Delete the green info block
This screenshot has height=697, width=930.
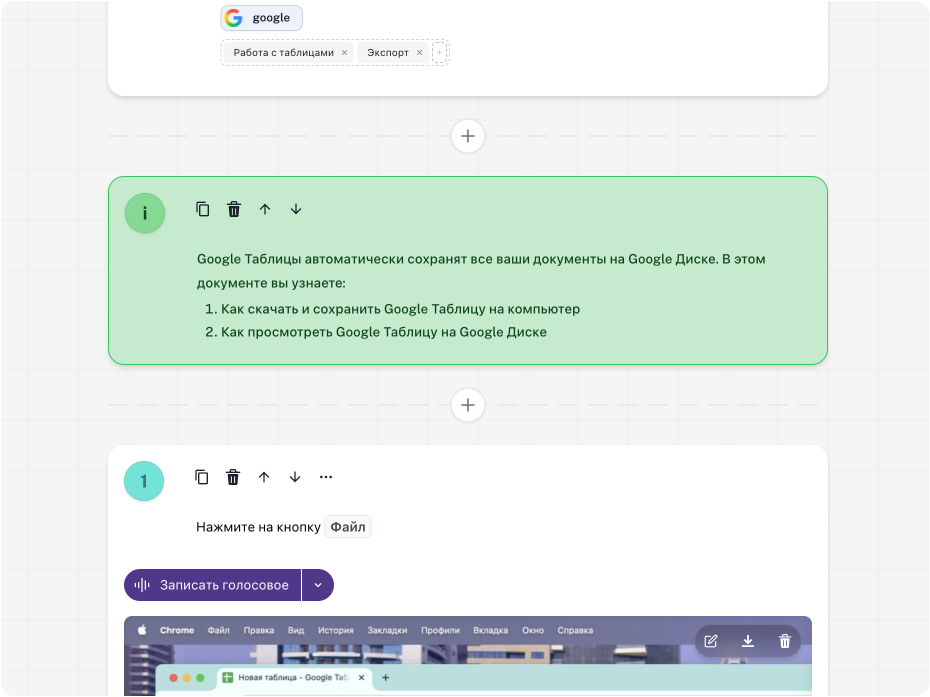tap(234, 209)
